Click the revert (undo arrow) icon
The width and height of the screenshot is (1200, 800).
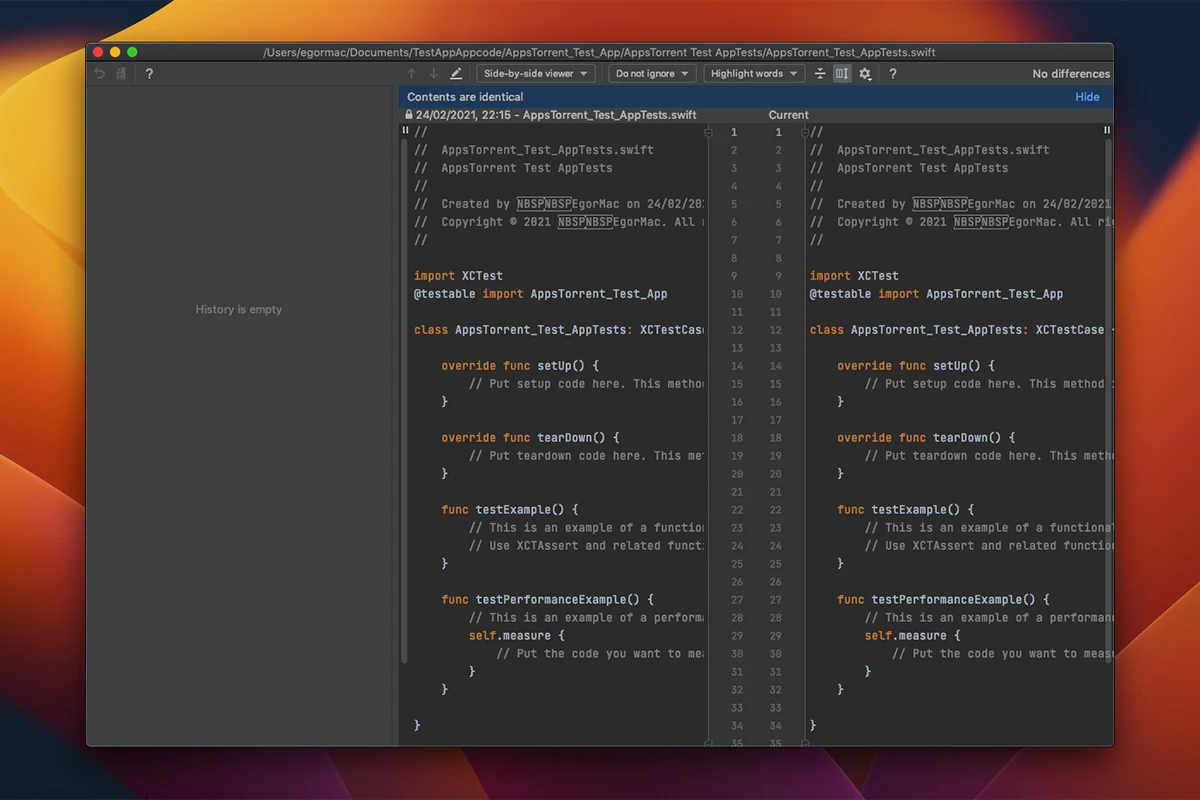click(99, 74)
